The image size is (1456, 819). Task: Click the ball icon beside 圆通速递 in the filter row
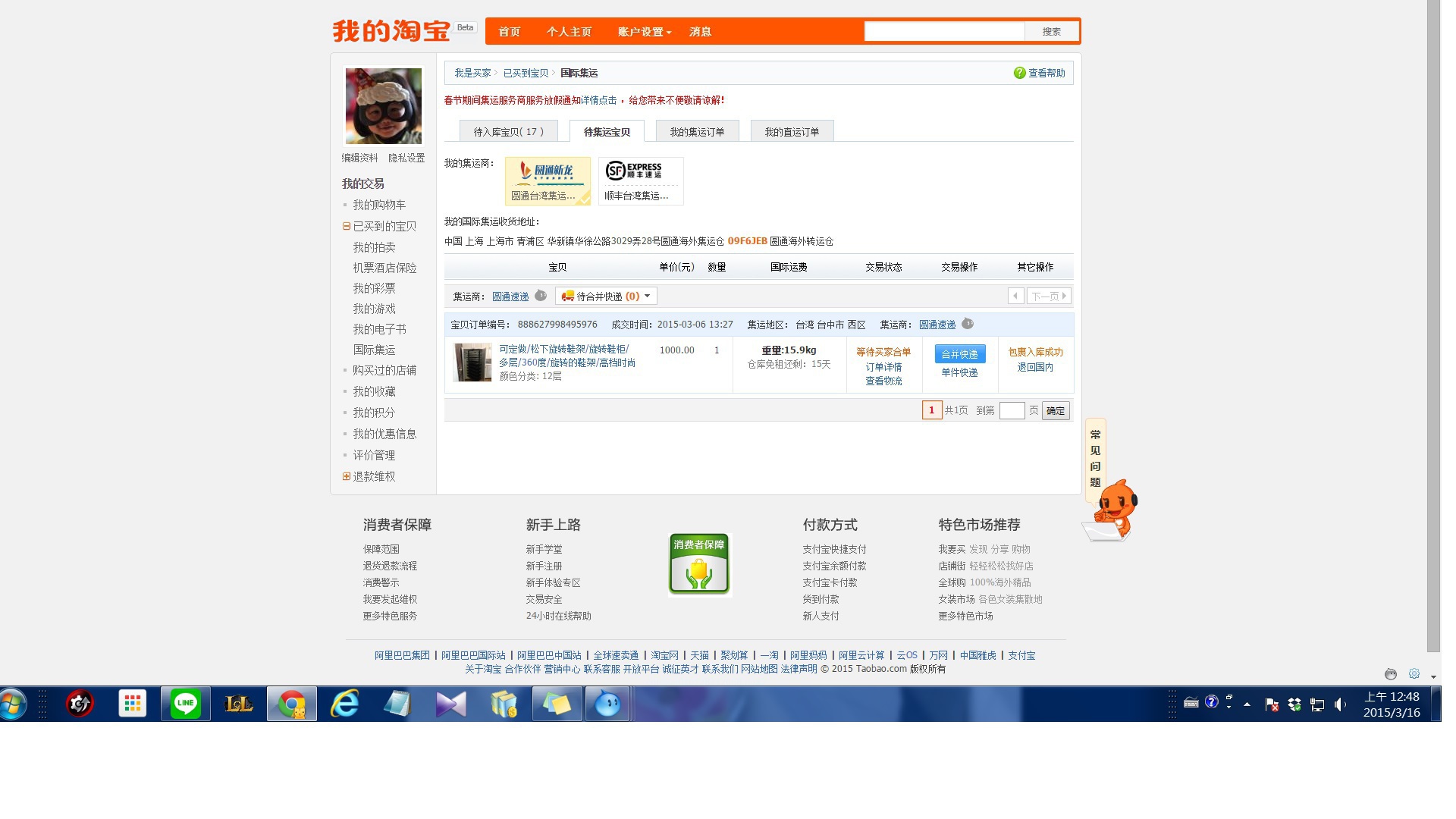pos(541,296)
